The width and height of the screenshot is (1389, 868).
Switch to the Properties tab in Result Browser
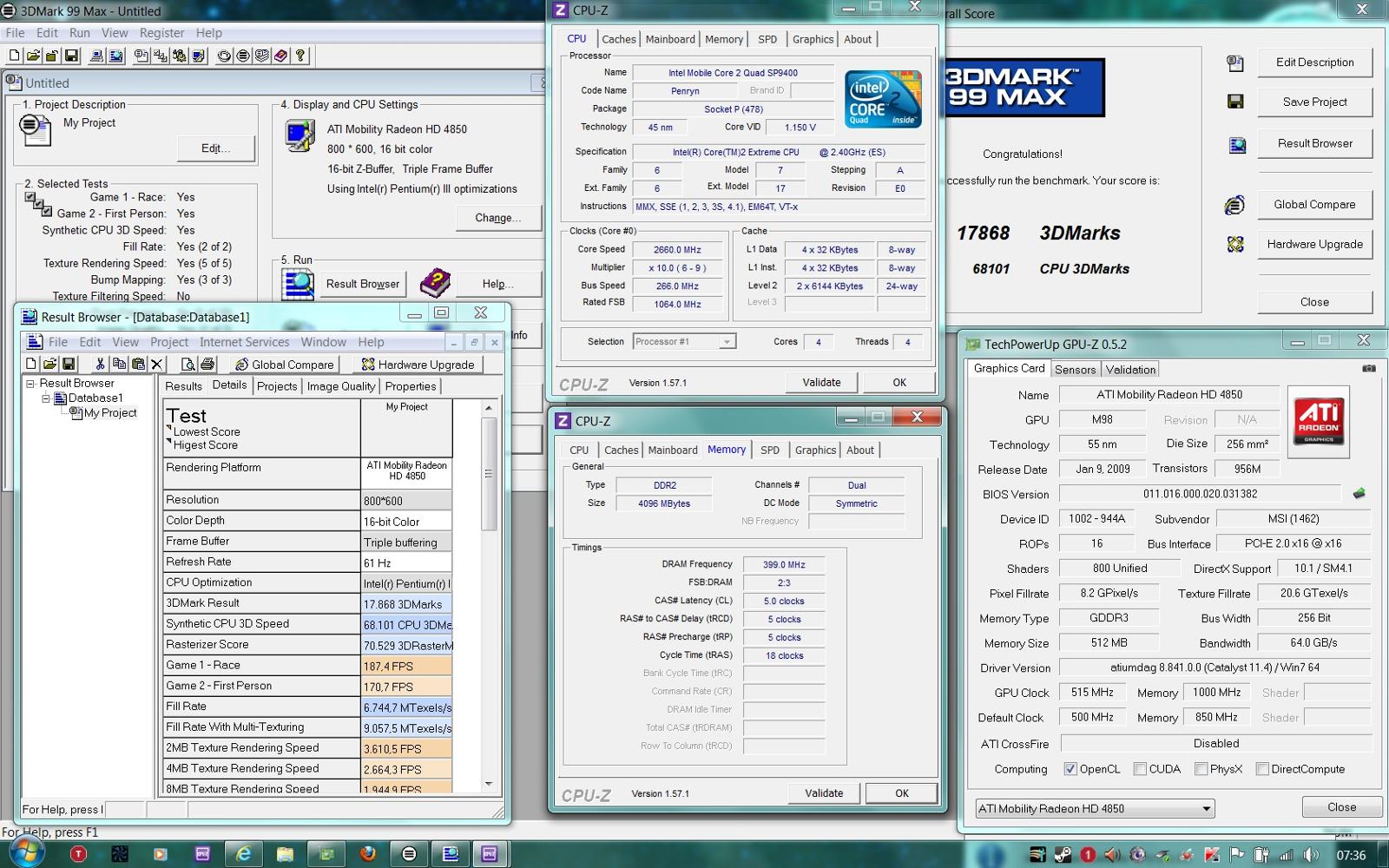pos(410,386)
